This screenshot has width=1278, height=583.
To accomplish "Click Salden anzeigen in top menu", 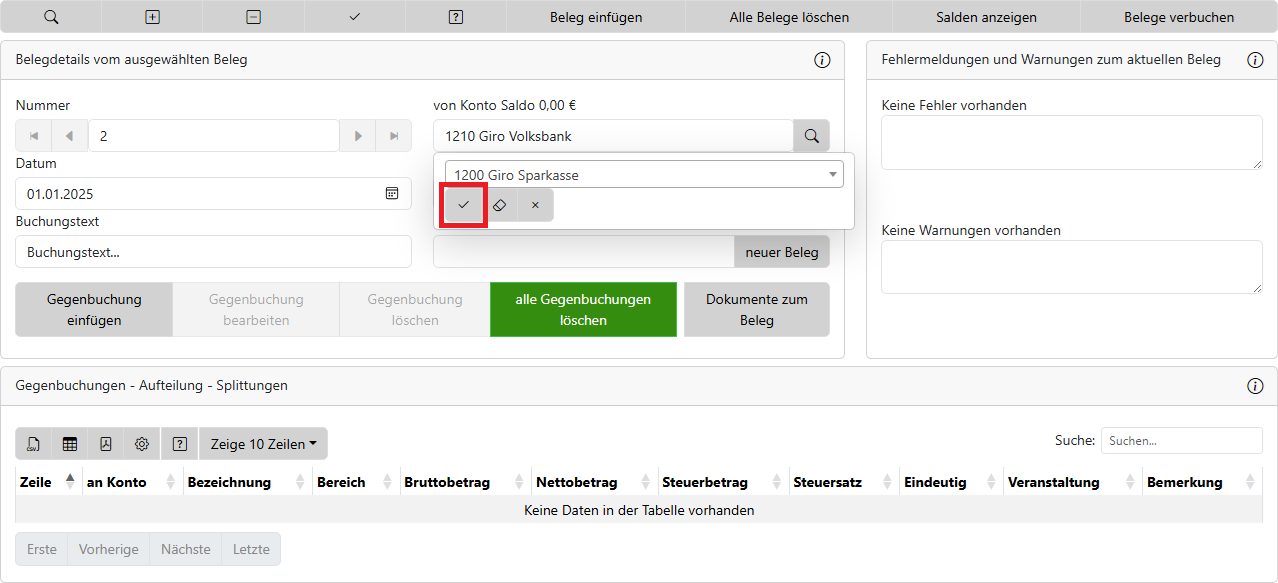I will [x=986, y=17].
